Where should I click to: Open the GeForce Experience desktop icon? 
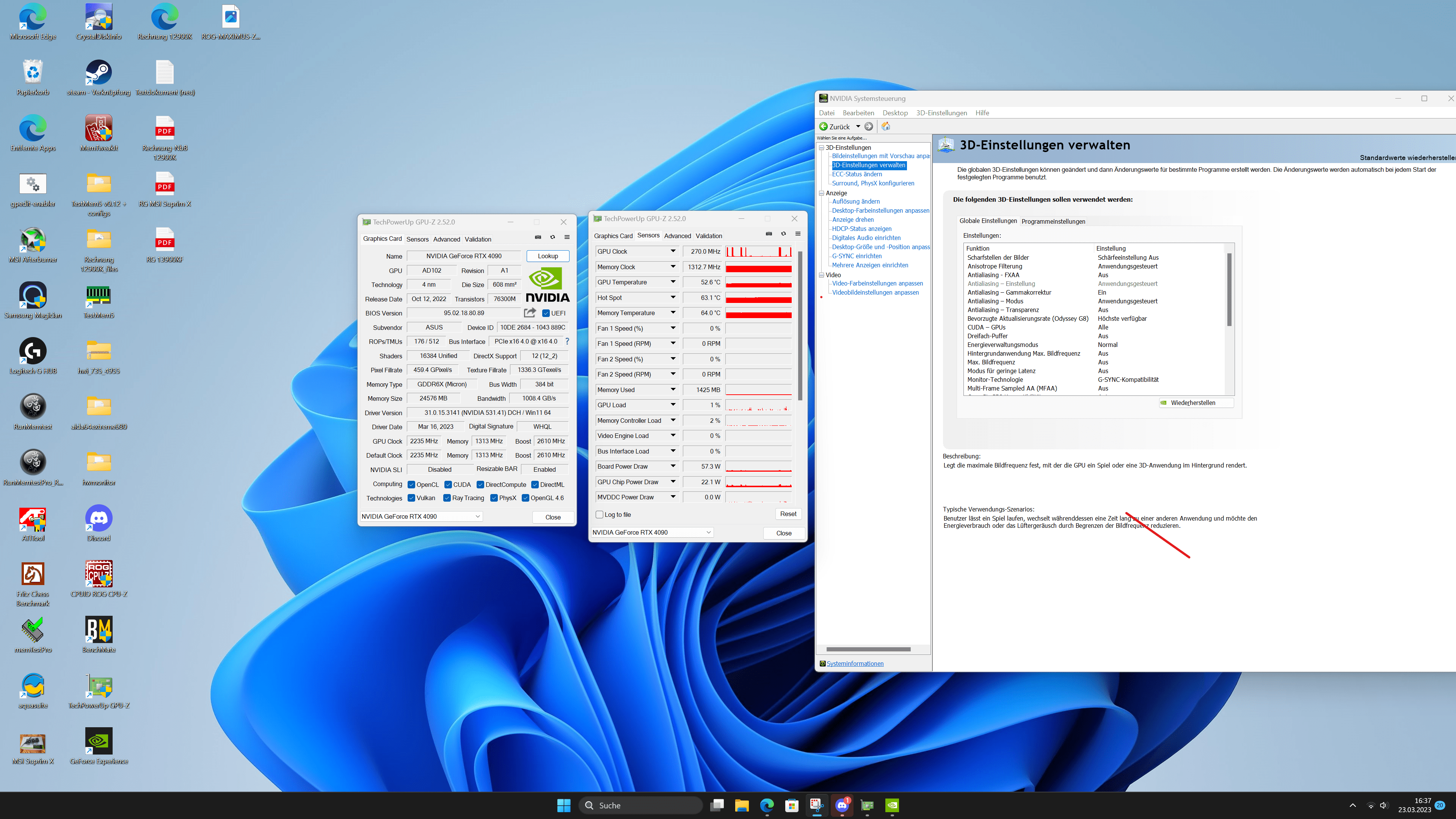click(99, 747)
